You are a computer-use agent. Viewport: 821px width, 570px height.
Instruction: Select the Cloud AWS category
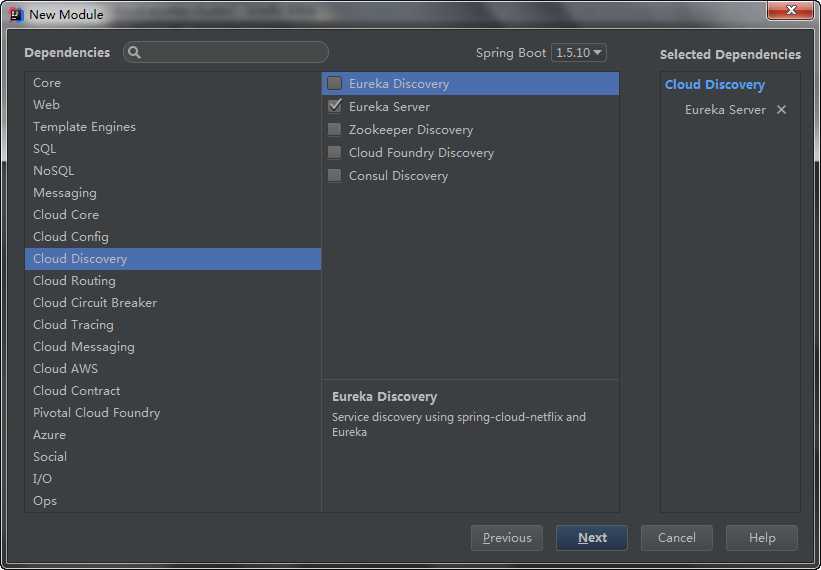[173, 368]
